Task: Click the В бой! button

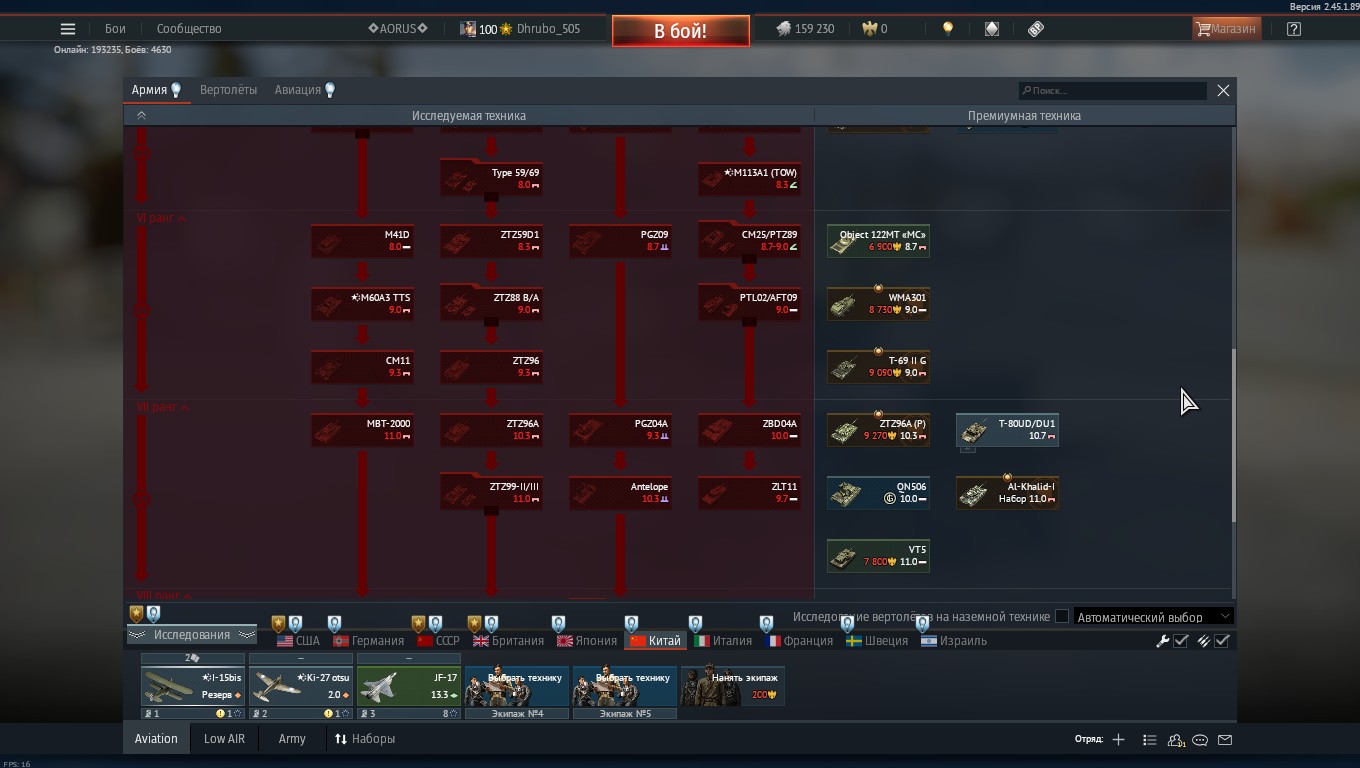Action: tap(681, 31)
